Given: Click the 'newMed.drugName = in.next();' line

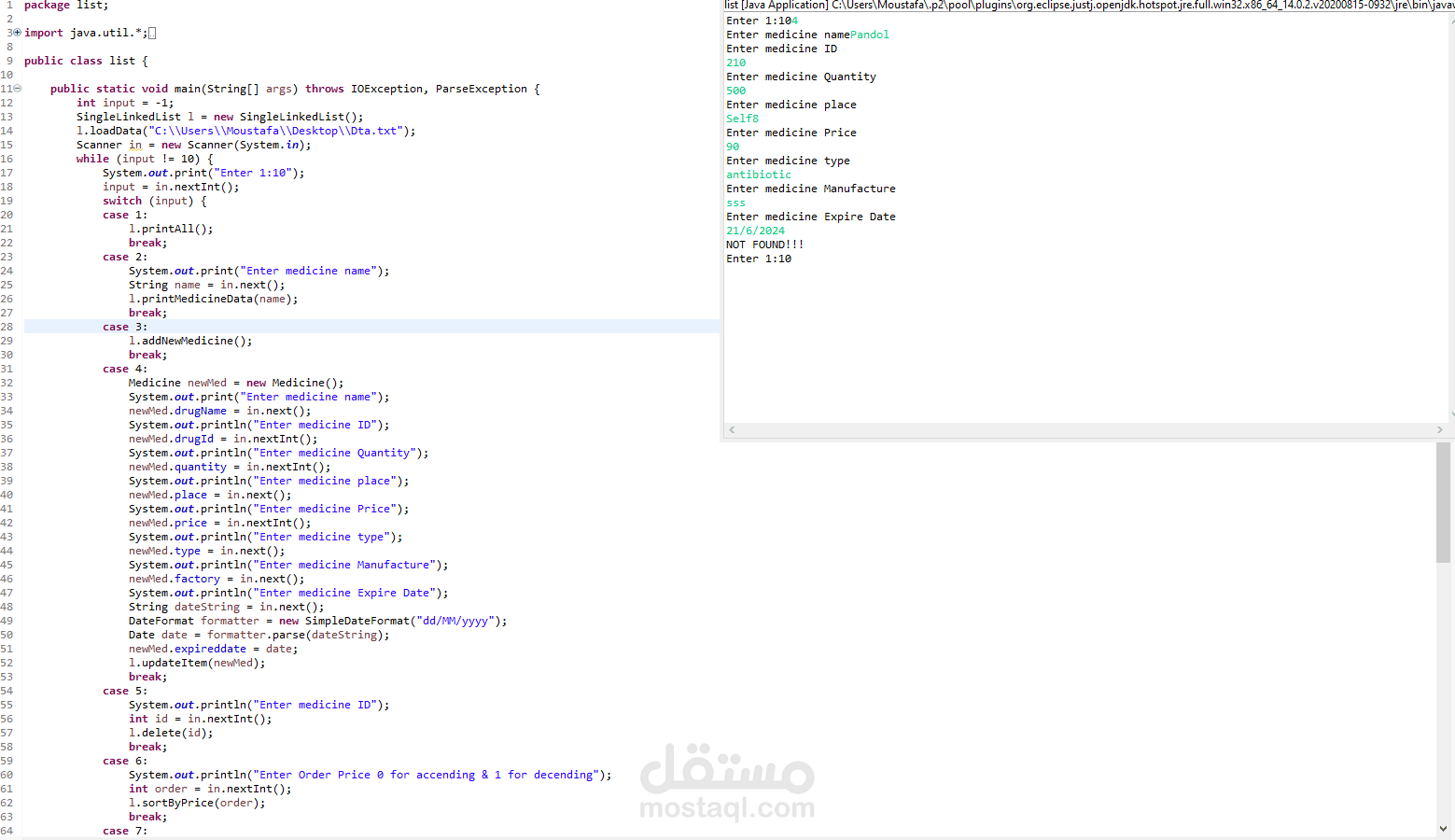Looking at the screenshot, I should coord(220,411).
